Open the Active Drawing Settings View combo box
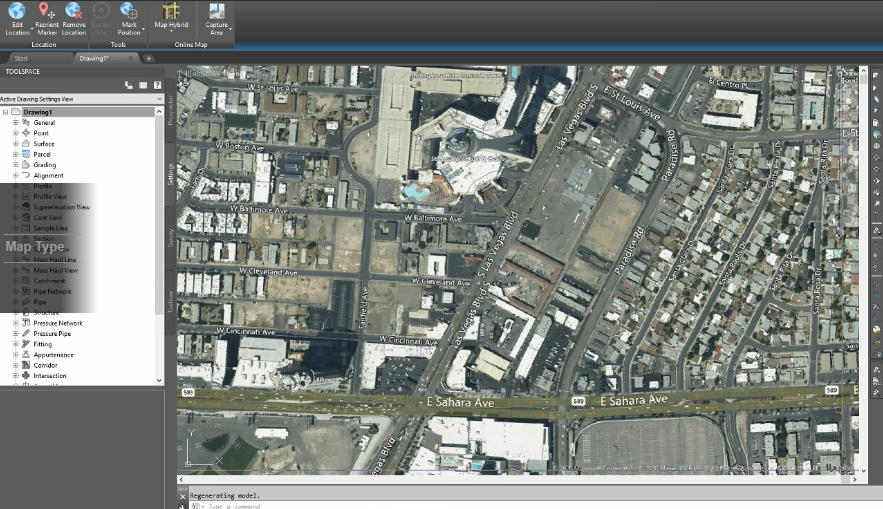883x509 pixels. [x=82, y=99]
